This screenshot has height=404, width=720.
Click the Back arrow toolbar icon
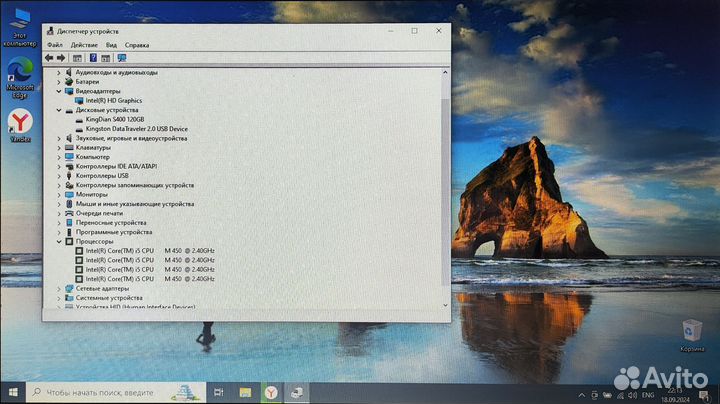pyautogui.click(x=49, y=58)
